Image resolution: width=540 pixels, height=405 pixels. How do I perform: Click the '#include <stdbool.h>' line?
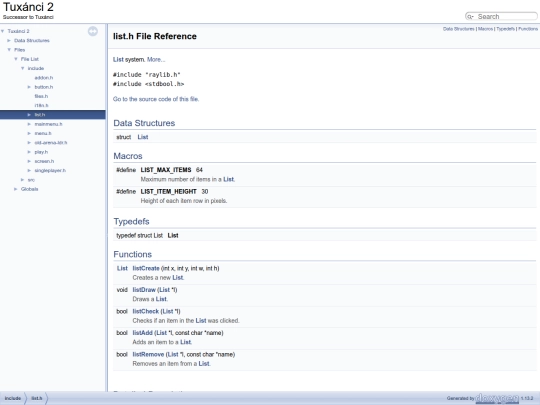pos(148,84)
